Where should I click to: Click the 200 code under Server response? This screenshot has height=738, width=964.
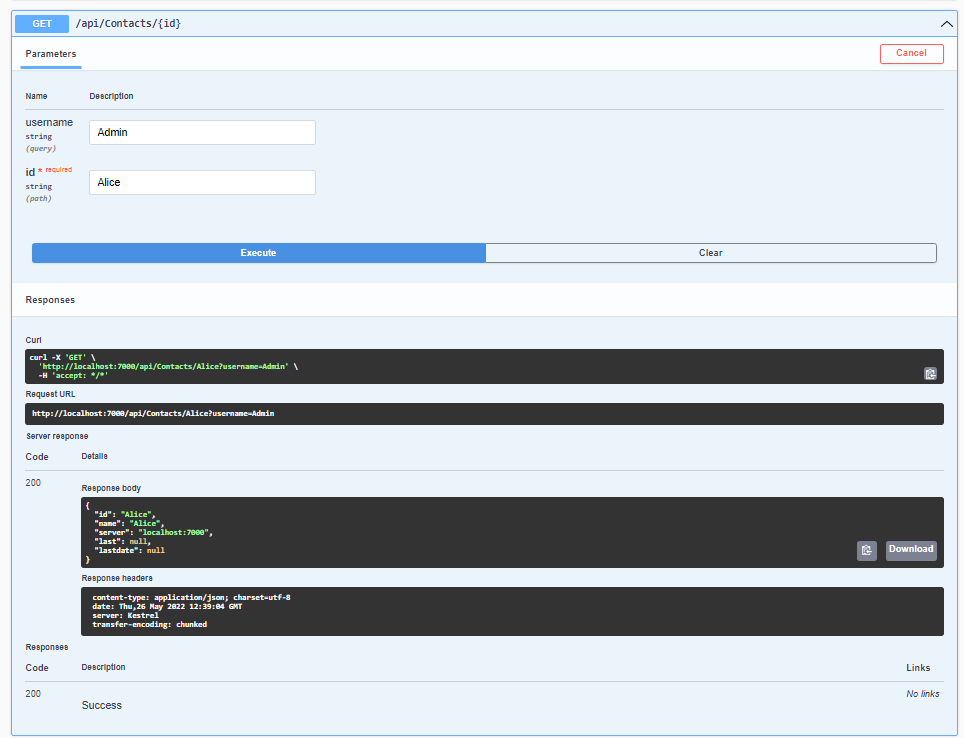(x=33, y=482)
